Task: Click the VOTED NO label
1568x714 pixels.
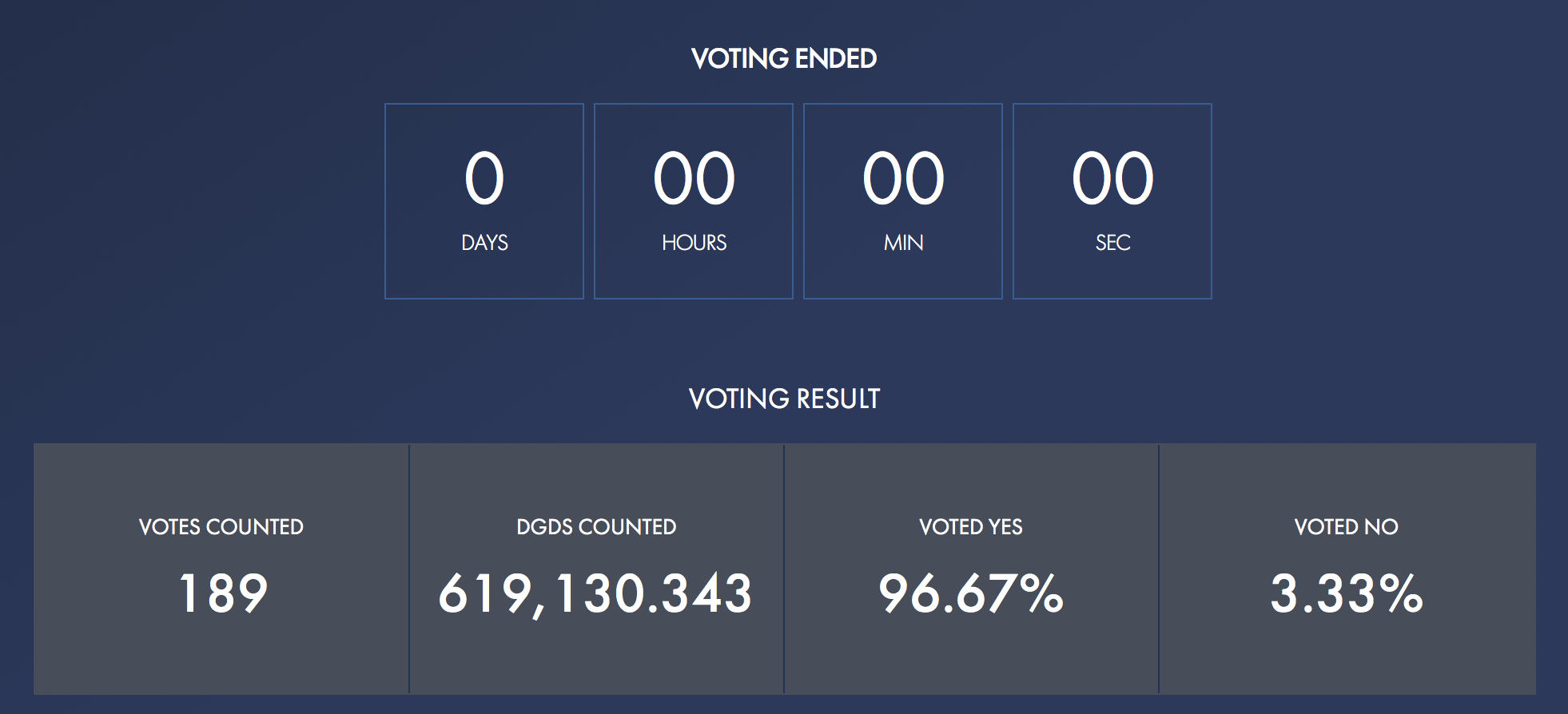Action: pos(1347,527)
